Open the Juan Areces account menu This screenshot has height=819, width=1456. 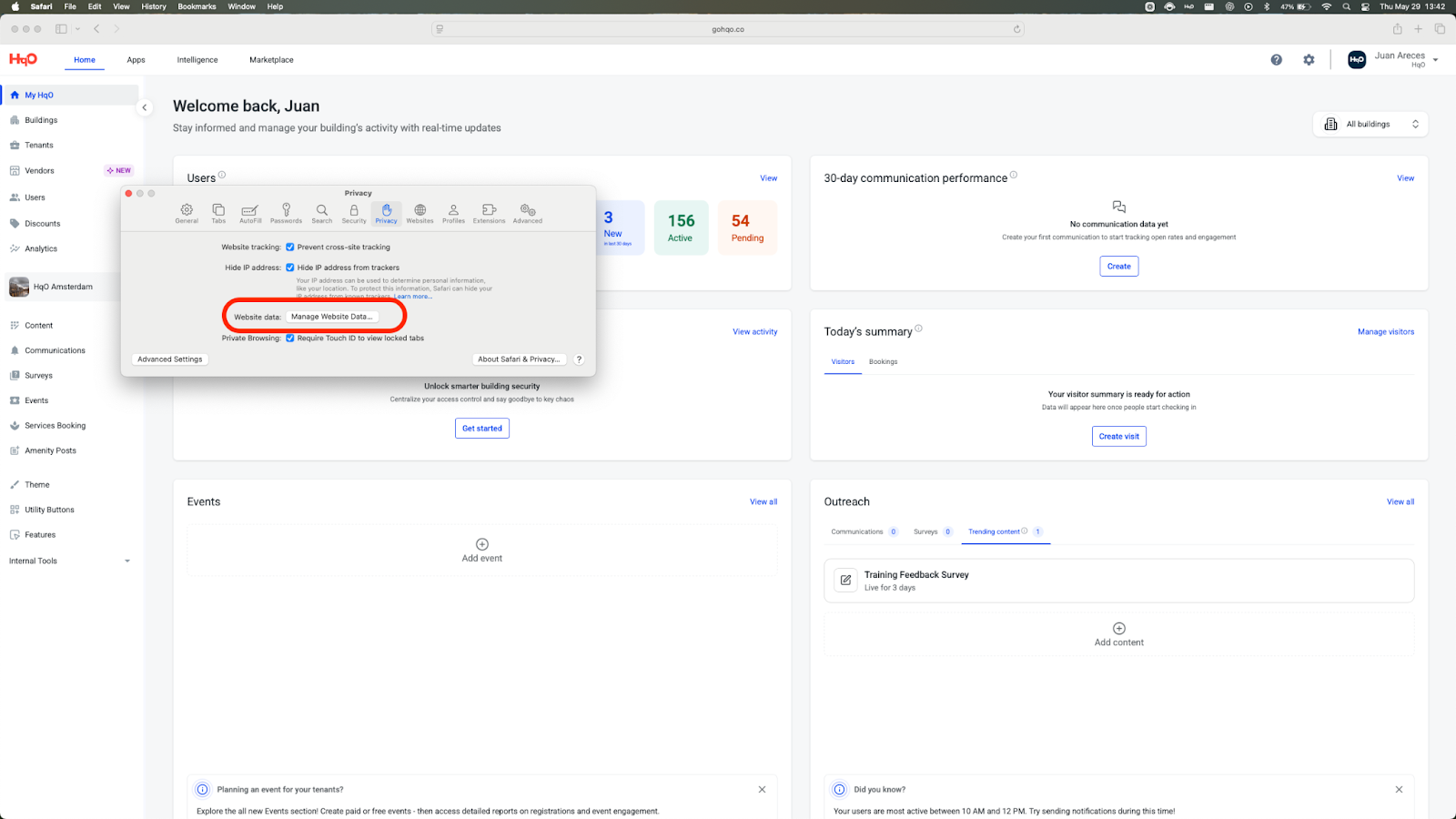coord(1392,60)
